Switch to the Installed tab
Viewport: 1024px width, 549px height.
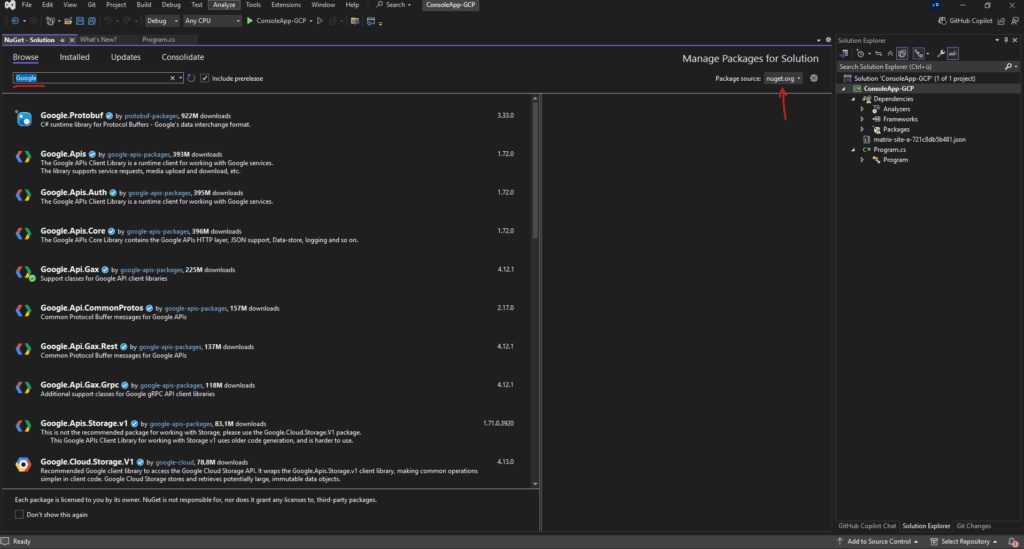pos(74,57)
